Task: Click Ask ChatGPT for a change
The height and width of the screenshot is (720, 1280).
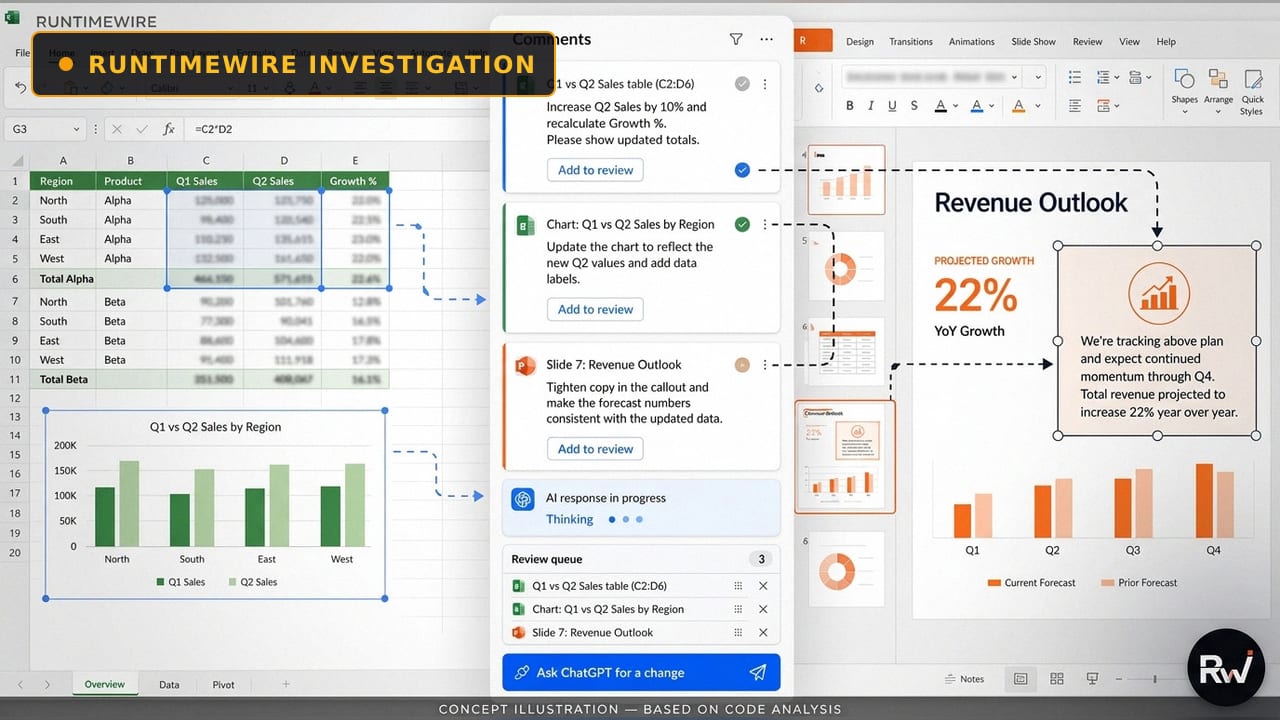Action: (641, 673)
